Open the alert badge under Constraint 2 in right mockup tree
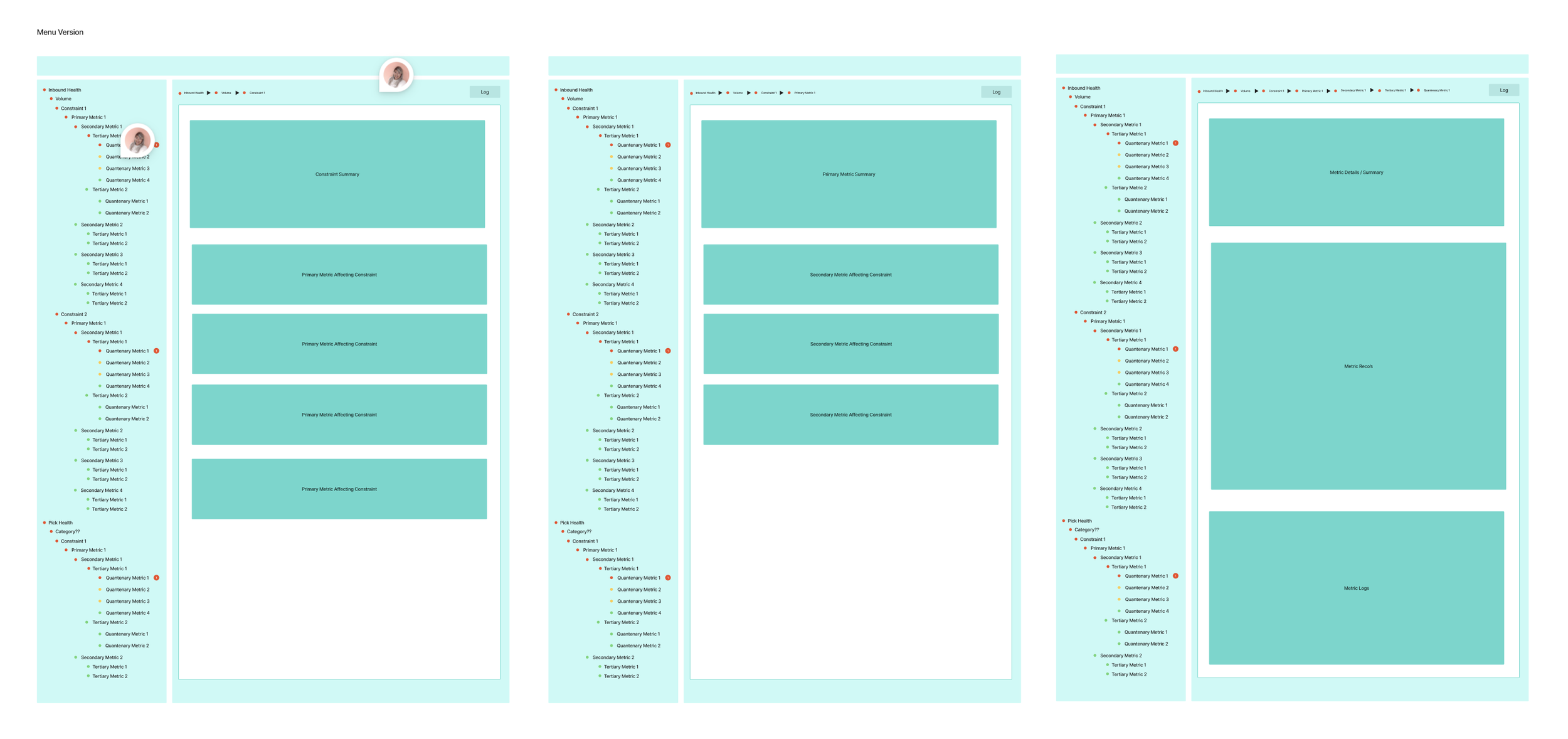This screenshot has width=1568, height=739. pos(1175,349)
